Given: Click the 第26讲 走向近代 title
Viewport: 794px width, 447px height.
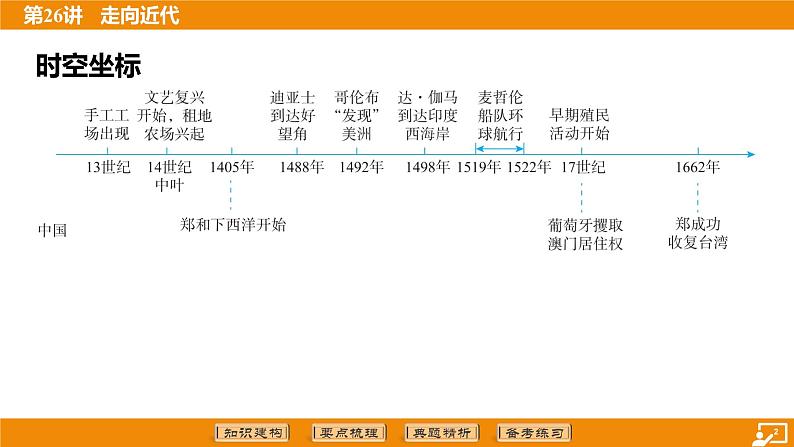Looking at the screenshot, I should 101,15.
